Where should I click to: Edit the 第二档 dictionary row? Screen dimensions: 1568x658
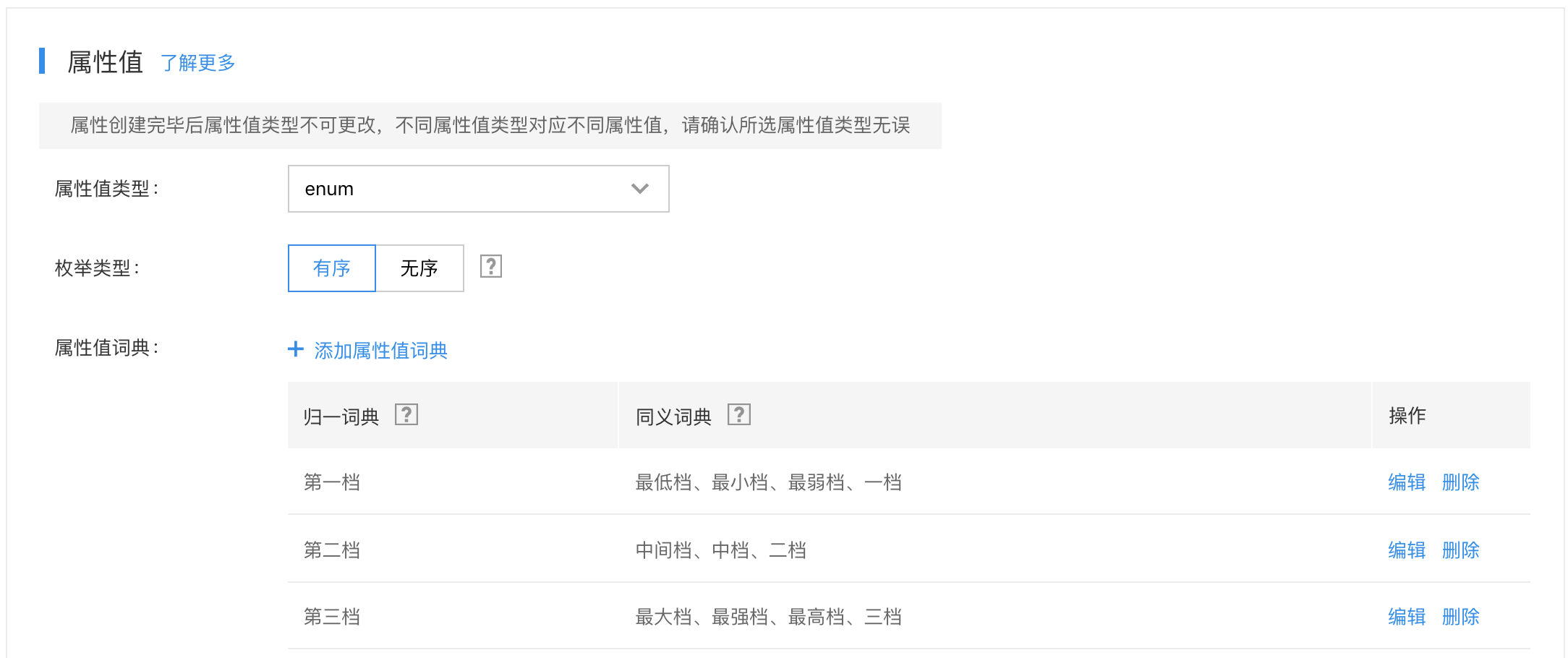click(1407, 550)
